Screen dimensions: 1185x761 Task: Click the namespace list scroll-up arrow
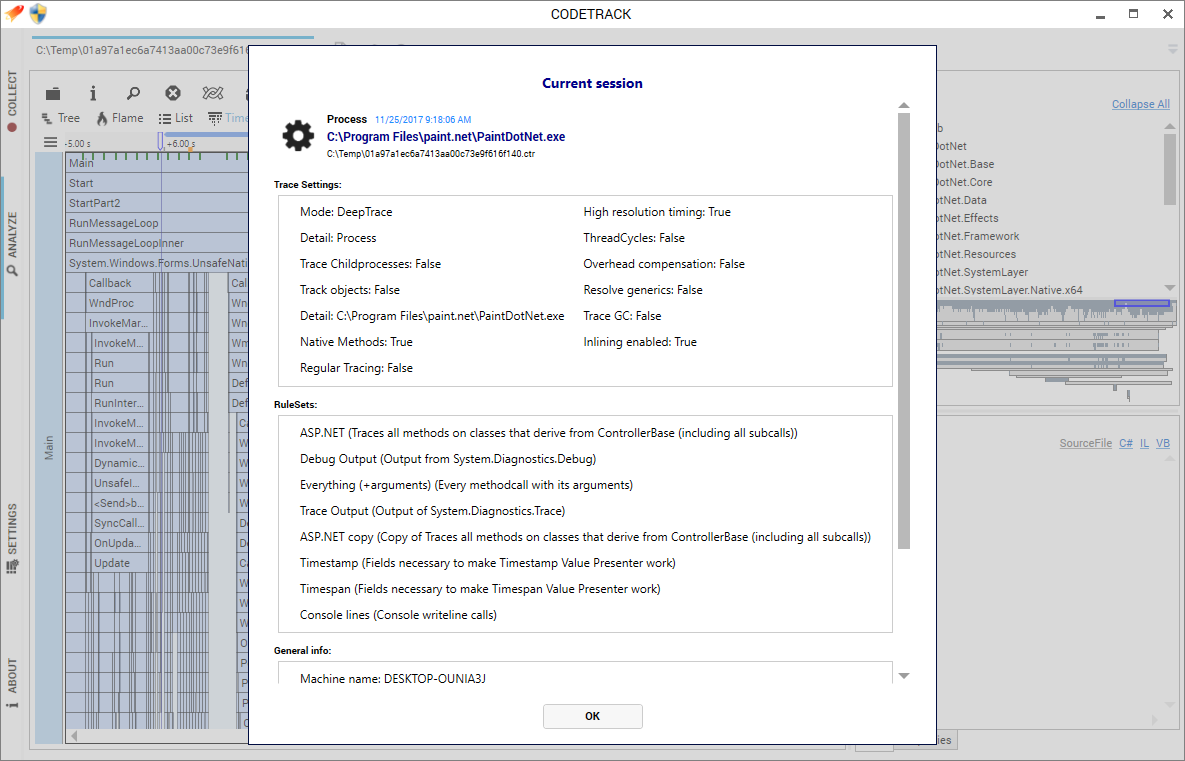tap(1170, 125)
